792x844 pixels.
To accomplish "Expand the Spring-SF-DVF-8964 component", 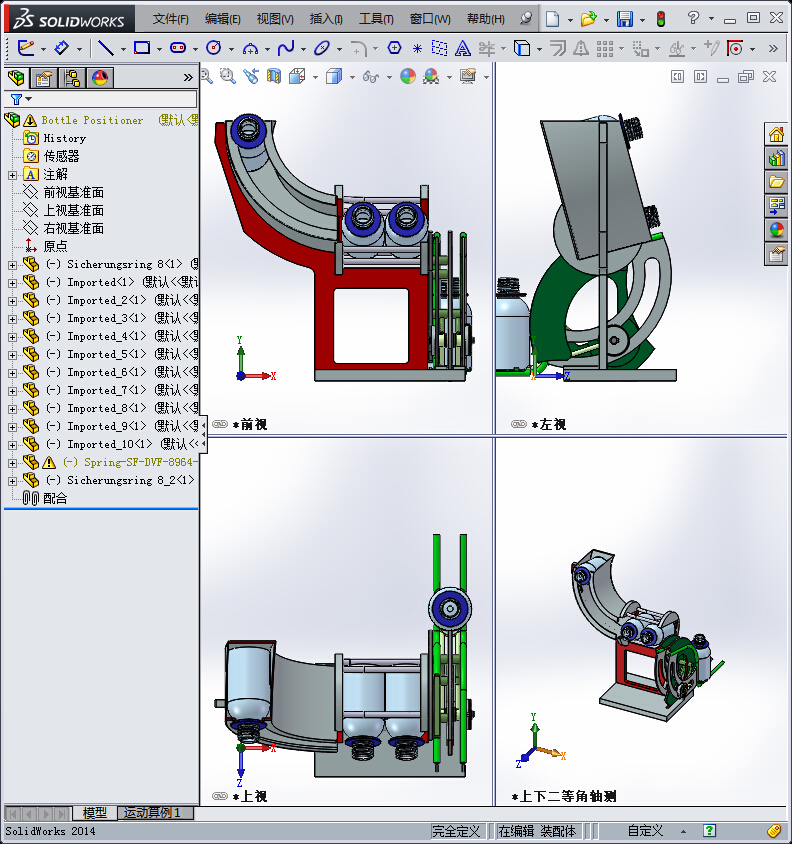I will click(x=12, y=463).
